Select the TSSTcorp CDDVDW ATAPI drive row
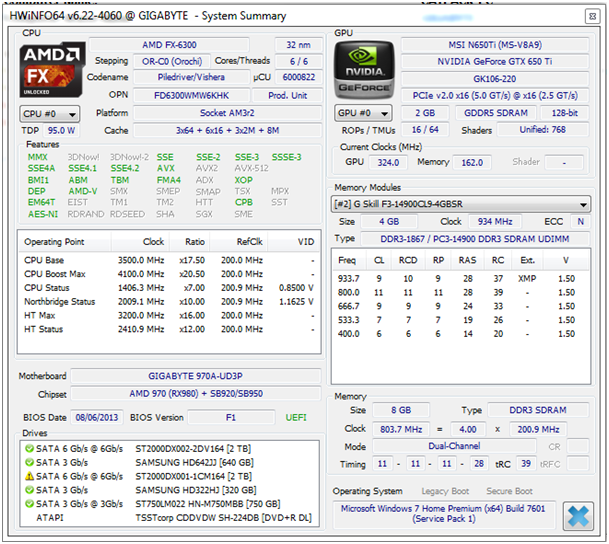The height and width of the screenshot is (544, 609). click(x=169, y=518)
